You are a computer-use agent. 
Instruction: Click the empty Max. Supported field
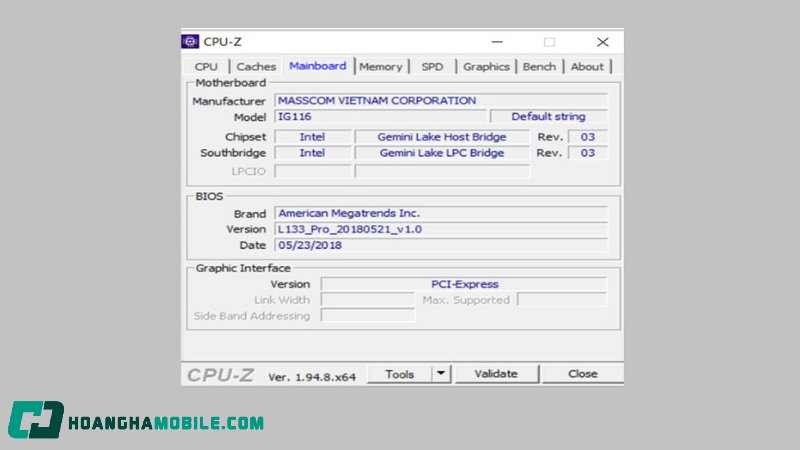[x=562, y=300]
